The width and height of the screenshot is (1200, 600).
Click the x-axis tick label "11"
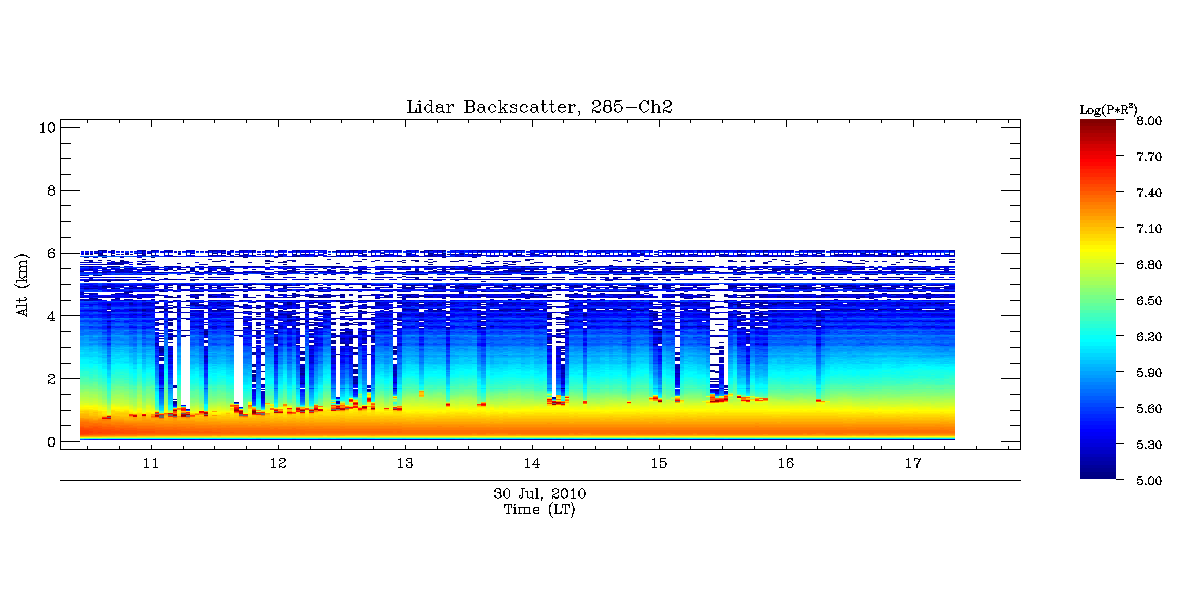click(151, 464)
